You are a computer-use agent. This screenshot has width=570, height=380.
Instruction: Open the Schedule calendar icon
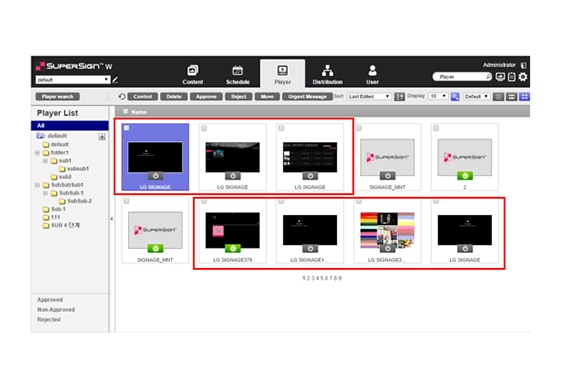tap(238, 71)
